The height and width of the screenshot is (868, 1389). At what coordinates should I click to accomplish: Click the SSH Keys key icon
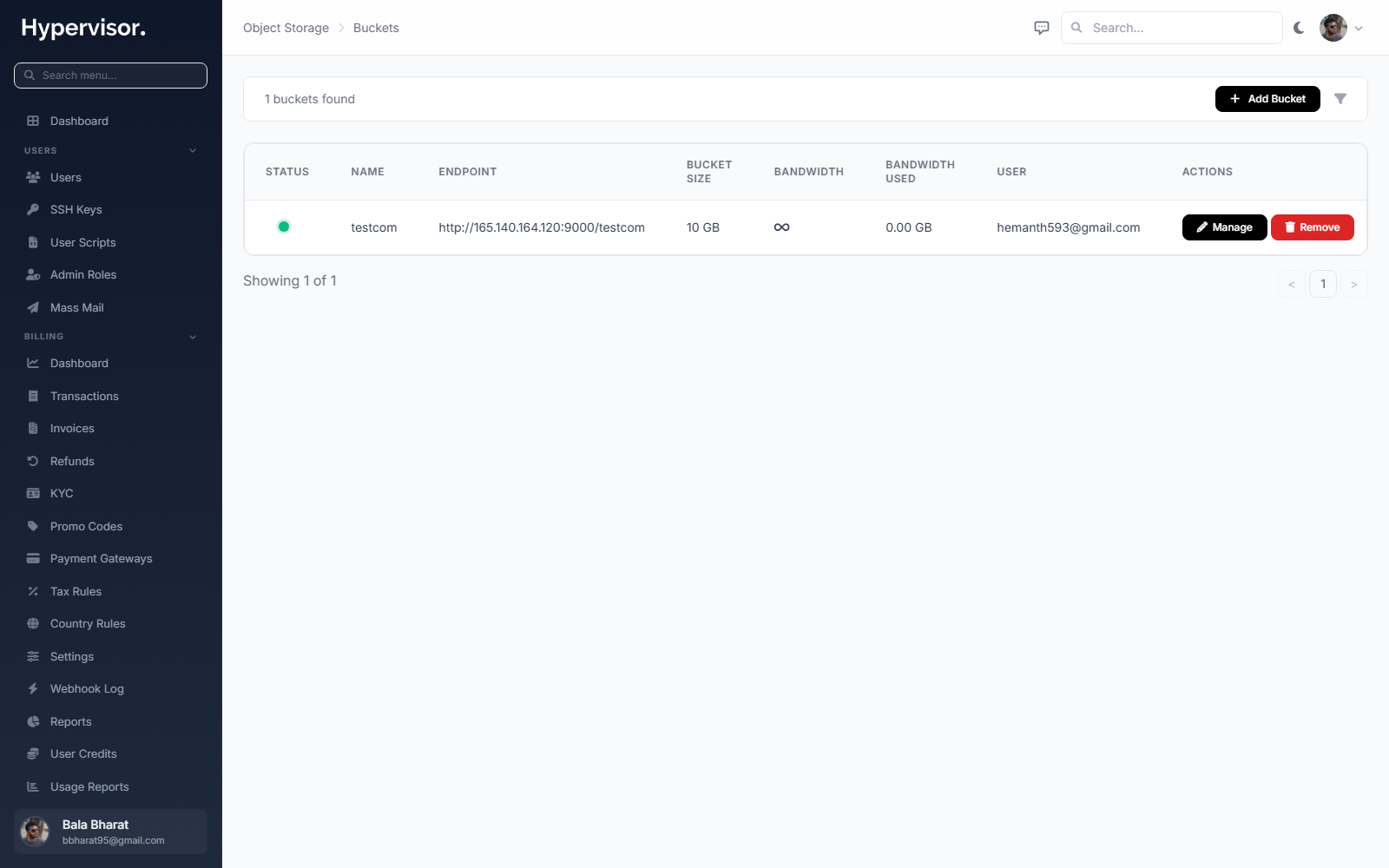tap(33, 209)
